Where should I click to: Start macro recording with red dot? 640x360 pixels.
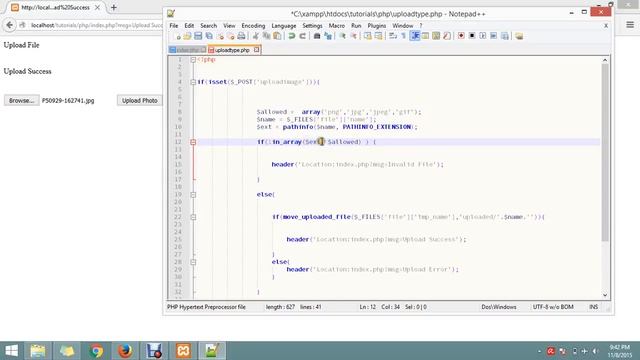coord(461,36)
